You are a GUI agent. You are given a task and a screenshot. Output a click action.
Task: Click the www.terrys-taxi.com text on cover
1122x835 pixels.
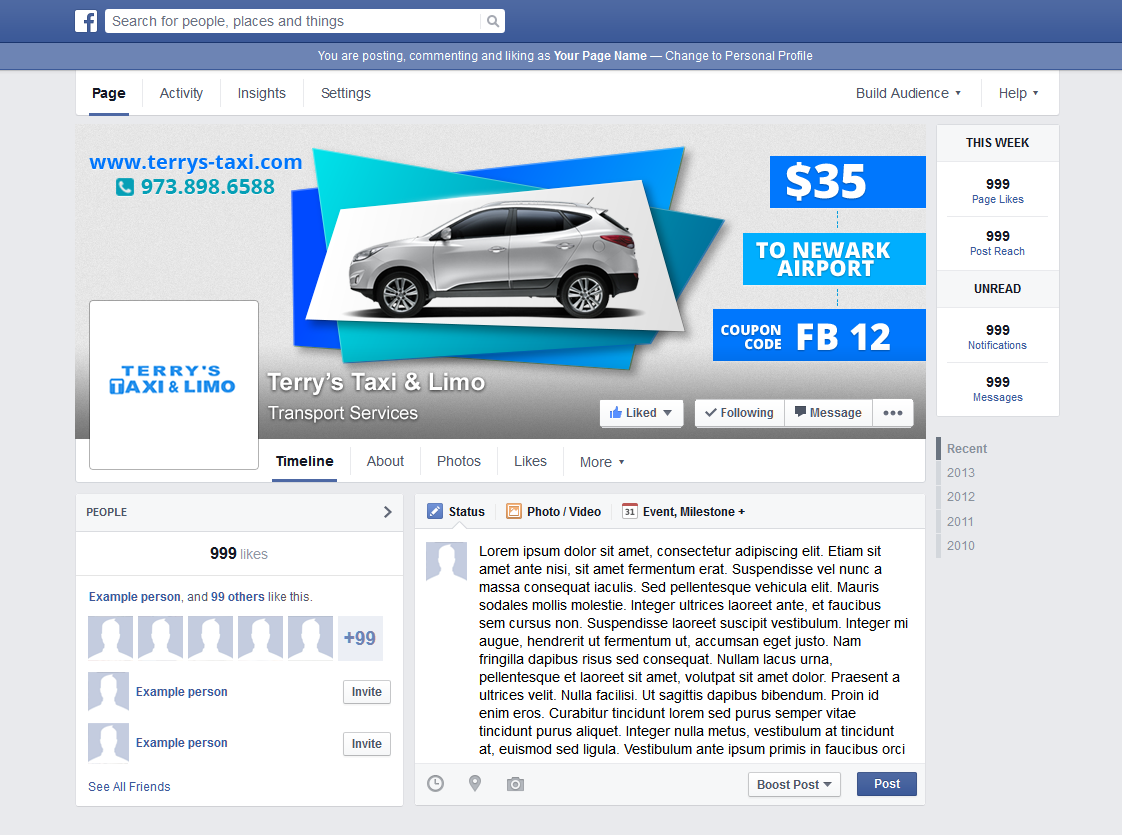click(195, 162)
